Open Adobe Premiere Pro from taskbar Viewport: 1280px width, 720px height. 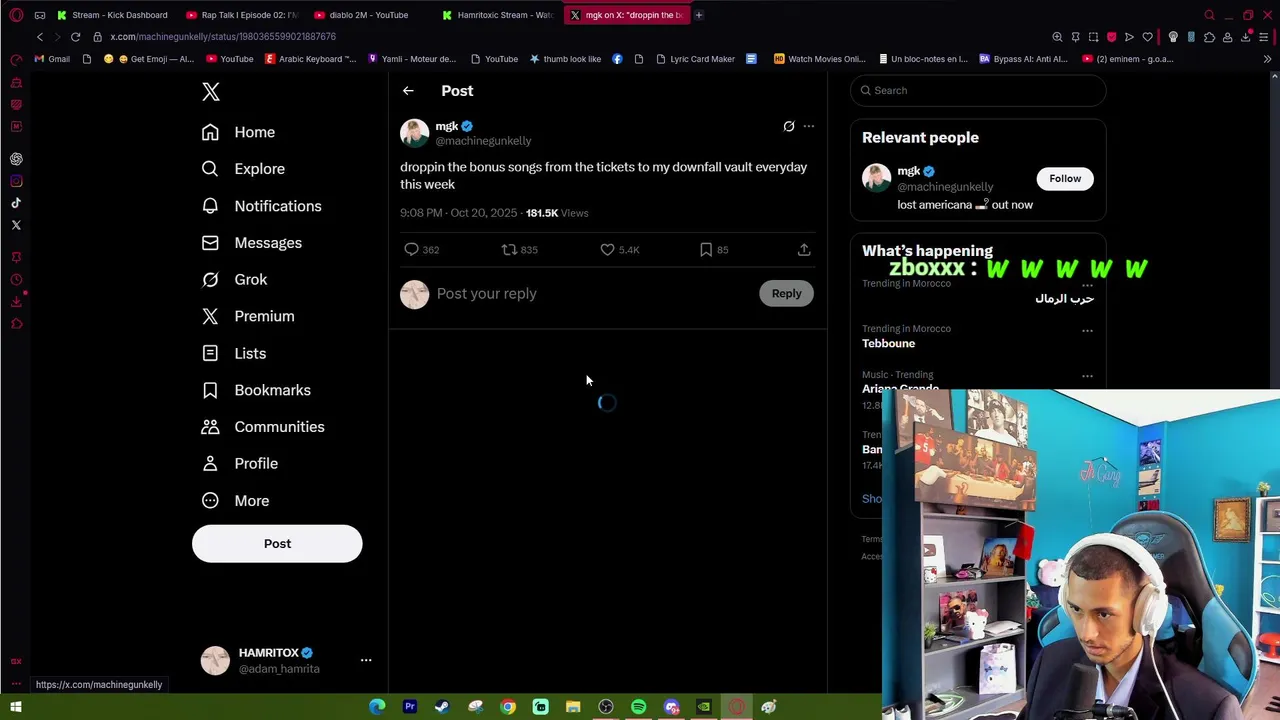click(410, 707)
